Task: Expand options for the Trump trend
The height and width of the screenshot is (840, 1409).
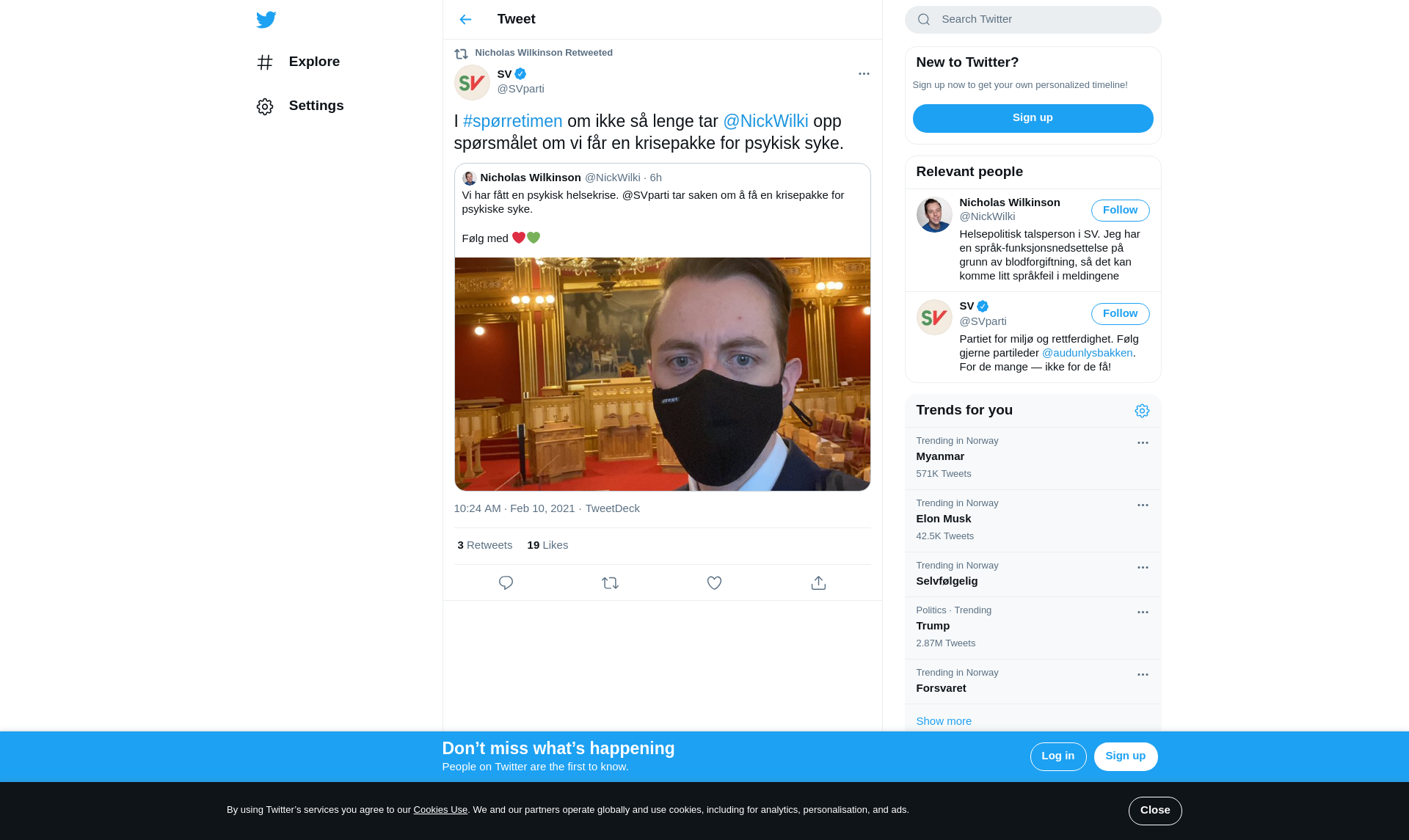Action: (1143, 613)
